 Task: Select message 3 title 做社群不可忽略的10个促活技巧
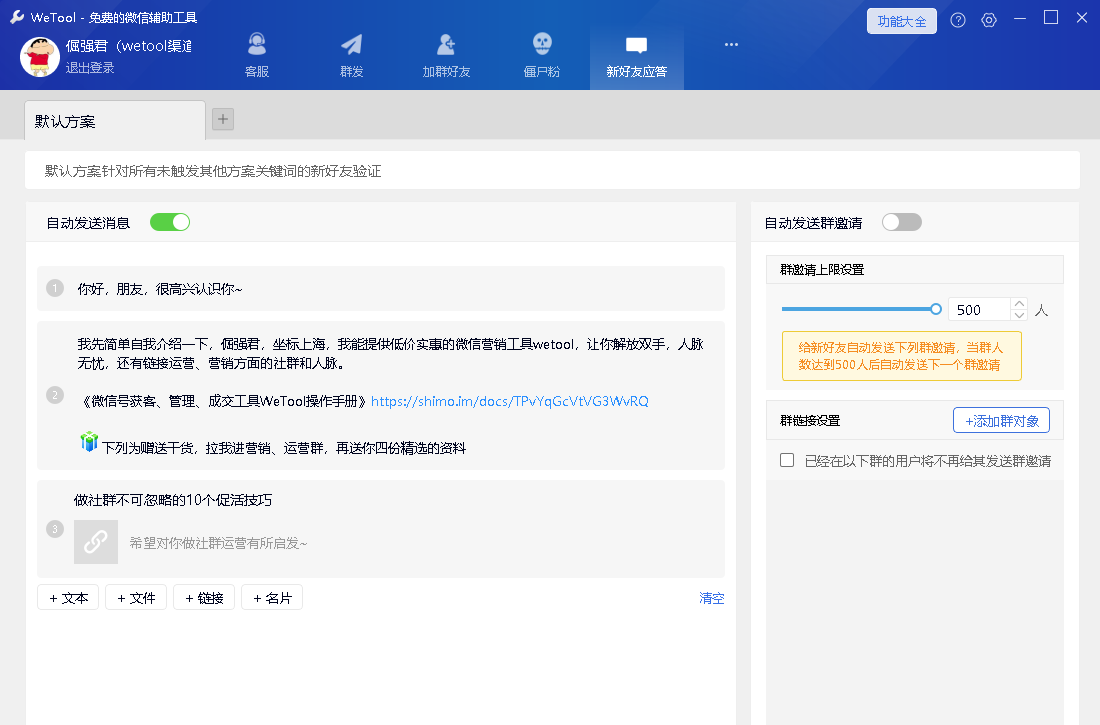pyautogui.click(x=173, y=500)
